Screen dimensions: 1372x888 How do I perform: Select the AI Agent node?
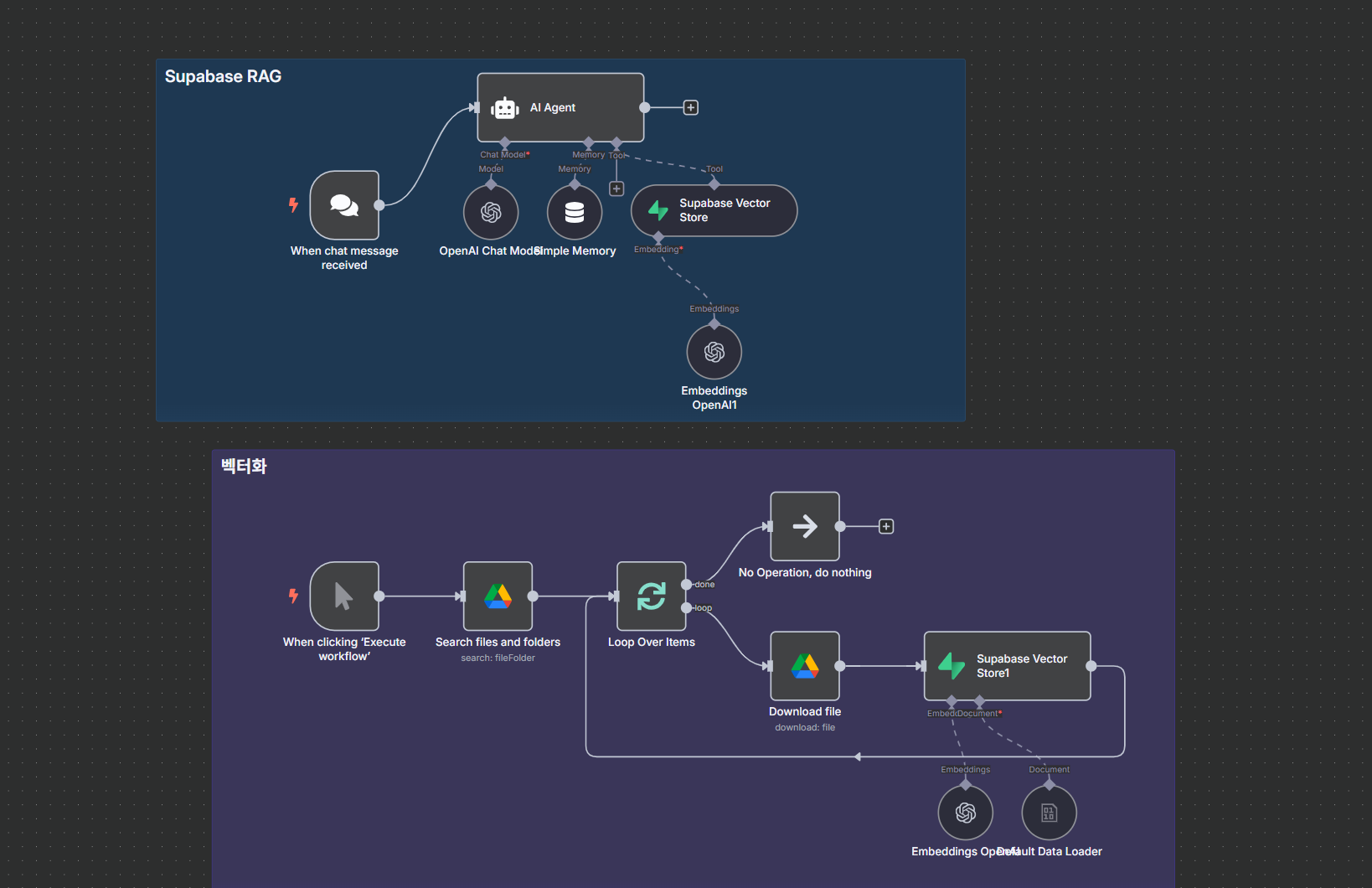click(x=560, y=108)
